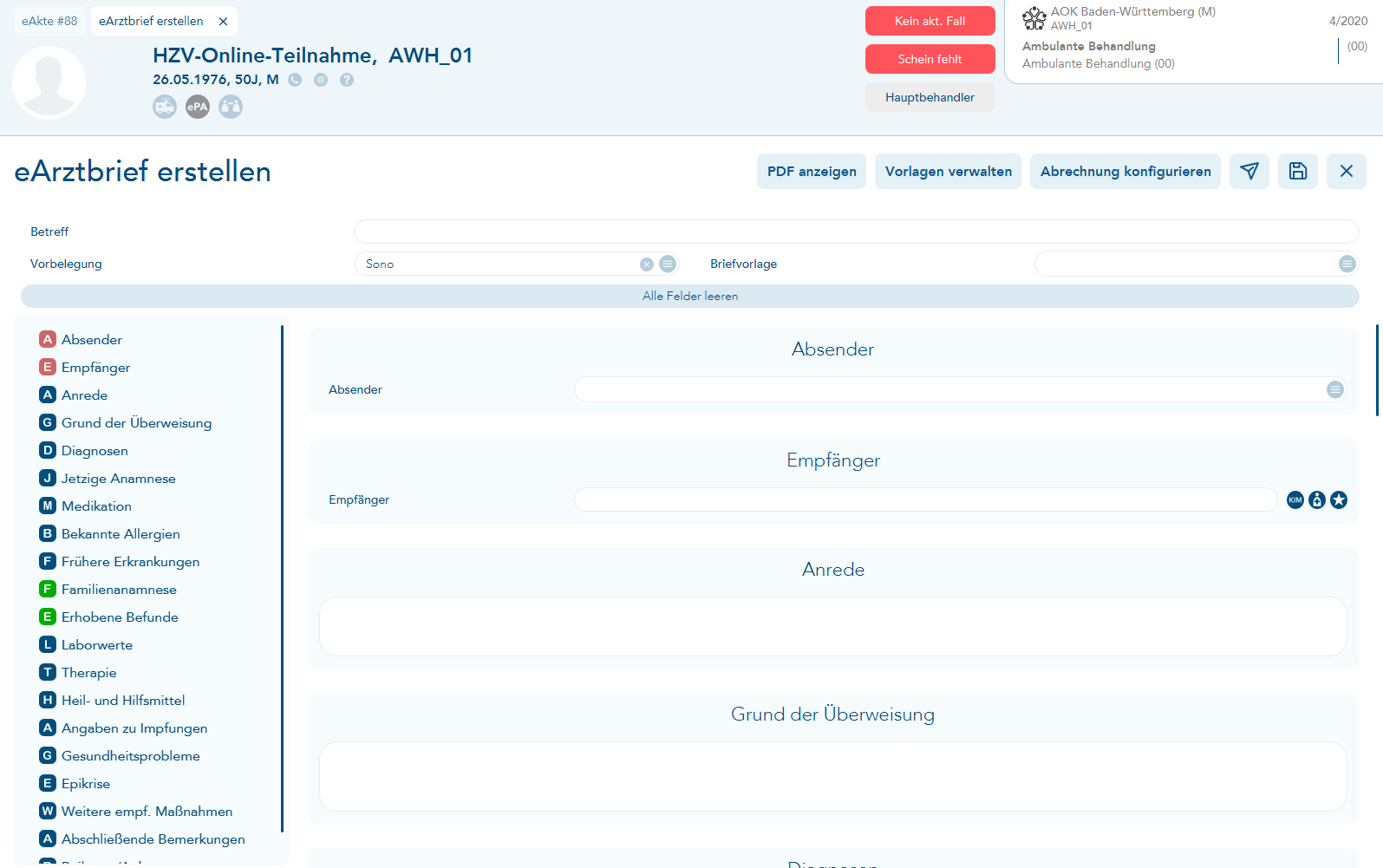1383x868 pixels.
Task: Click the Hauptbehandler button
Action: [930, 97]
